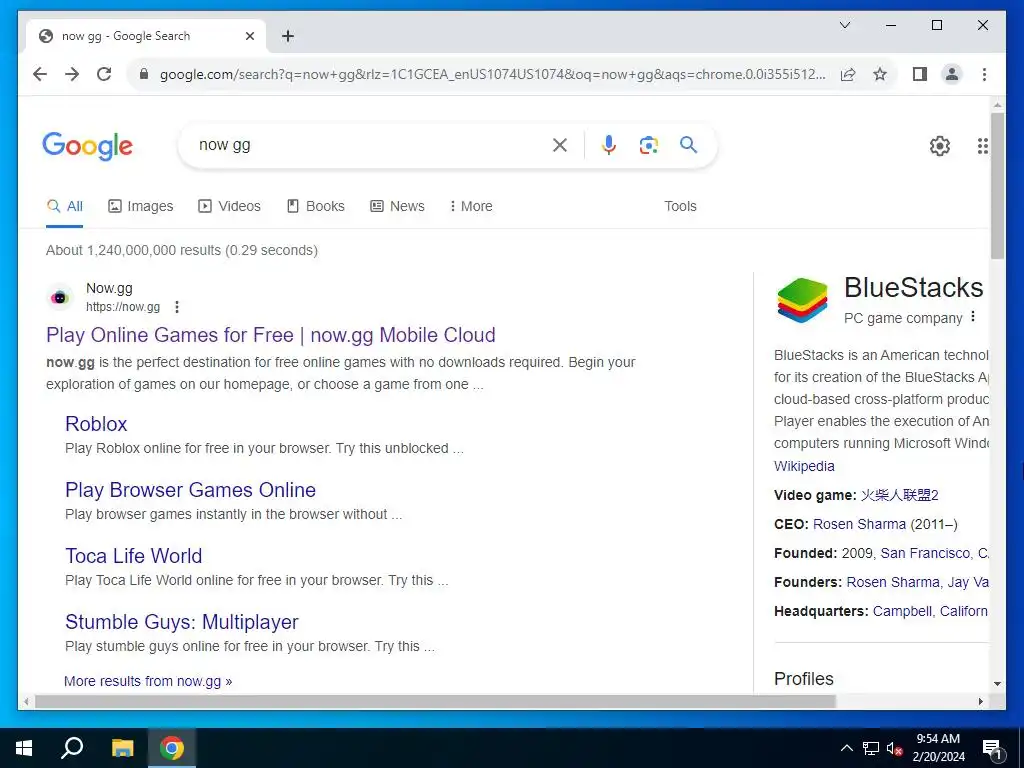
Task: Open the tab search chevron
Action: tap(845, 25)
